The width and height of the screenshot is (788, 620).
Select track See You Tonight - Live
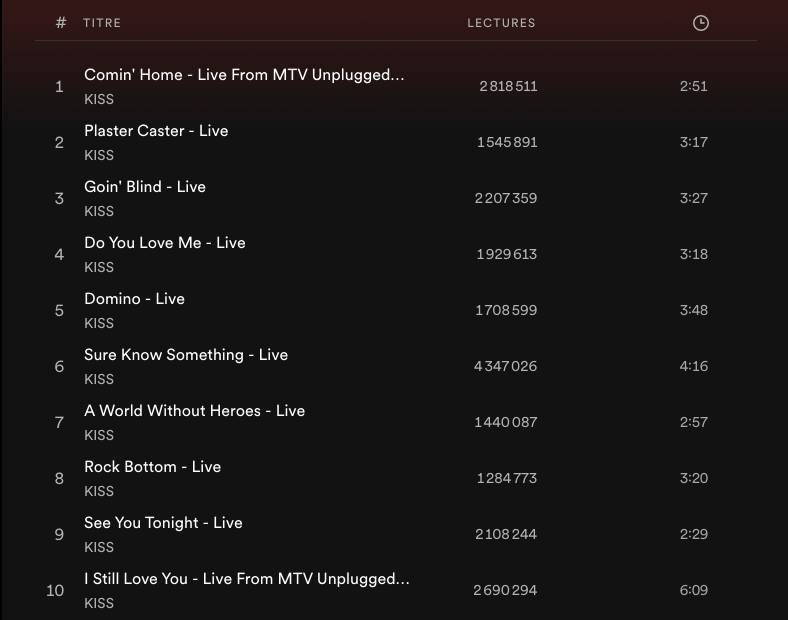(x=163, y=523)
